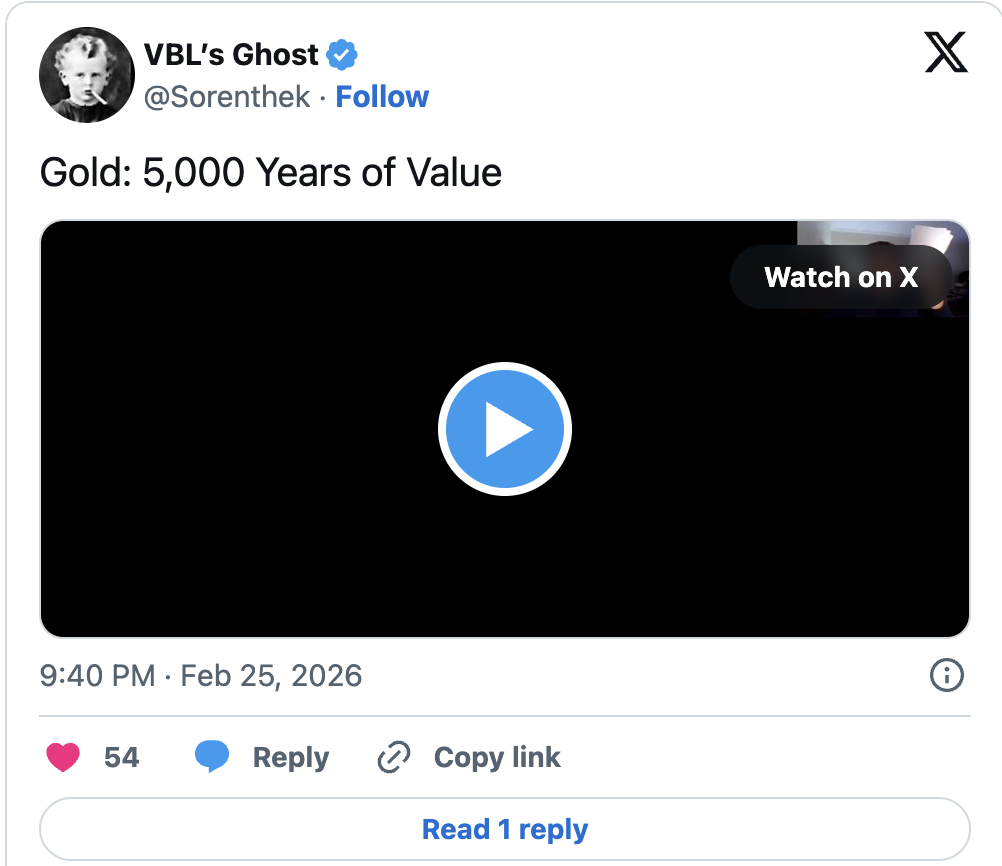Click the VBL's Ghost profile avatar

[86, 75]
